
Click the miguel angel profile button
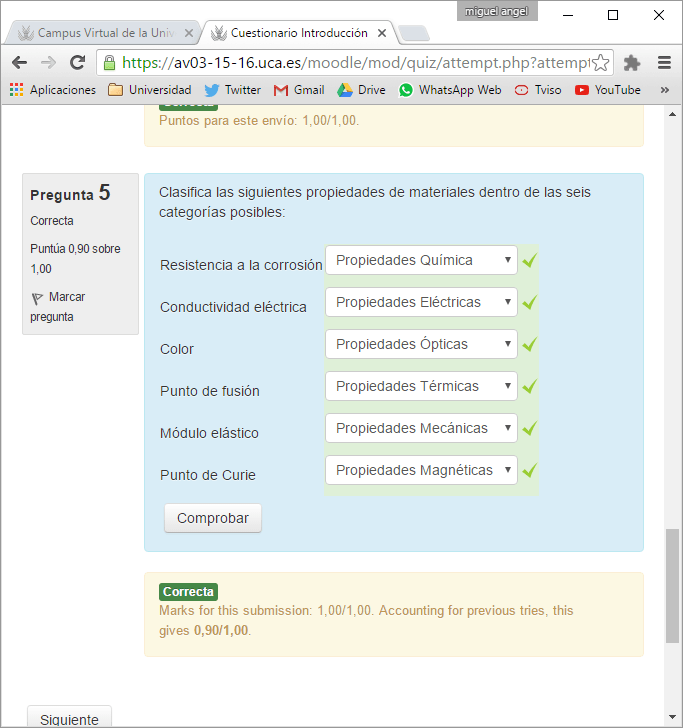[497, 11]
